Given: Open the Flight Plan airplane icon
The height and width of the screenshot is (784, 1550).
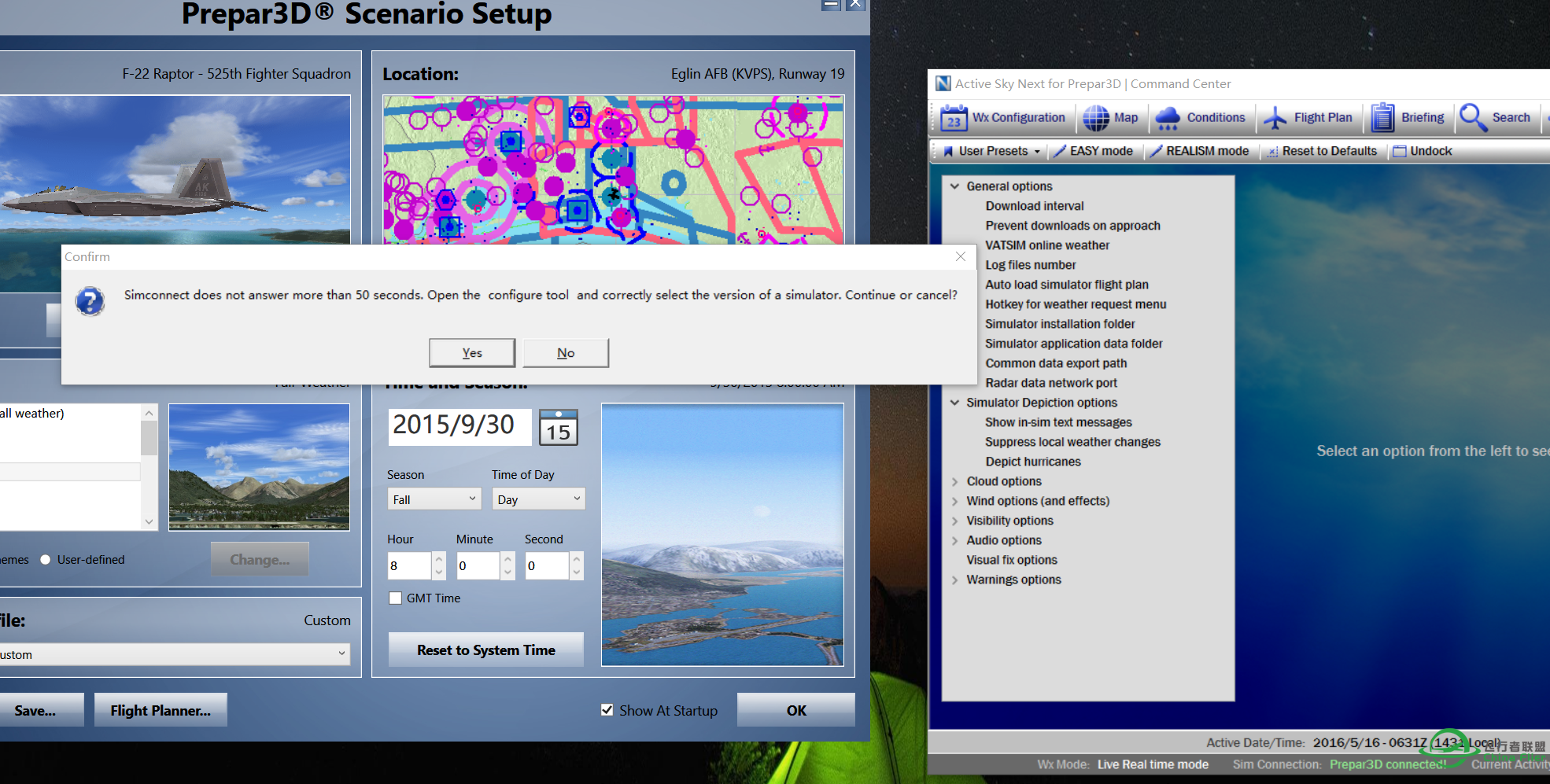Looking at the screenshot, I should point(1275,118).
